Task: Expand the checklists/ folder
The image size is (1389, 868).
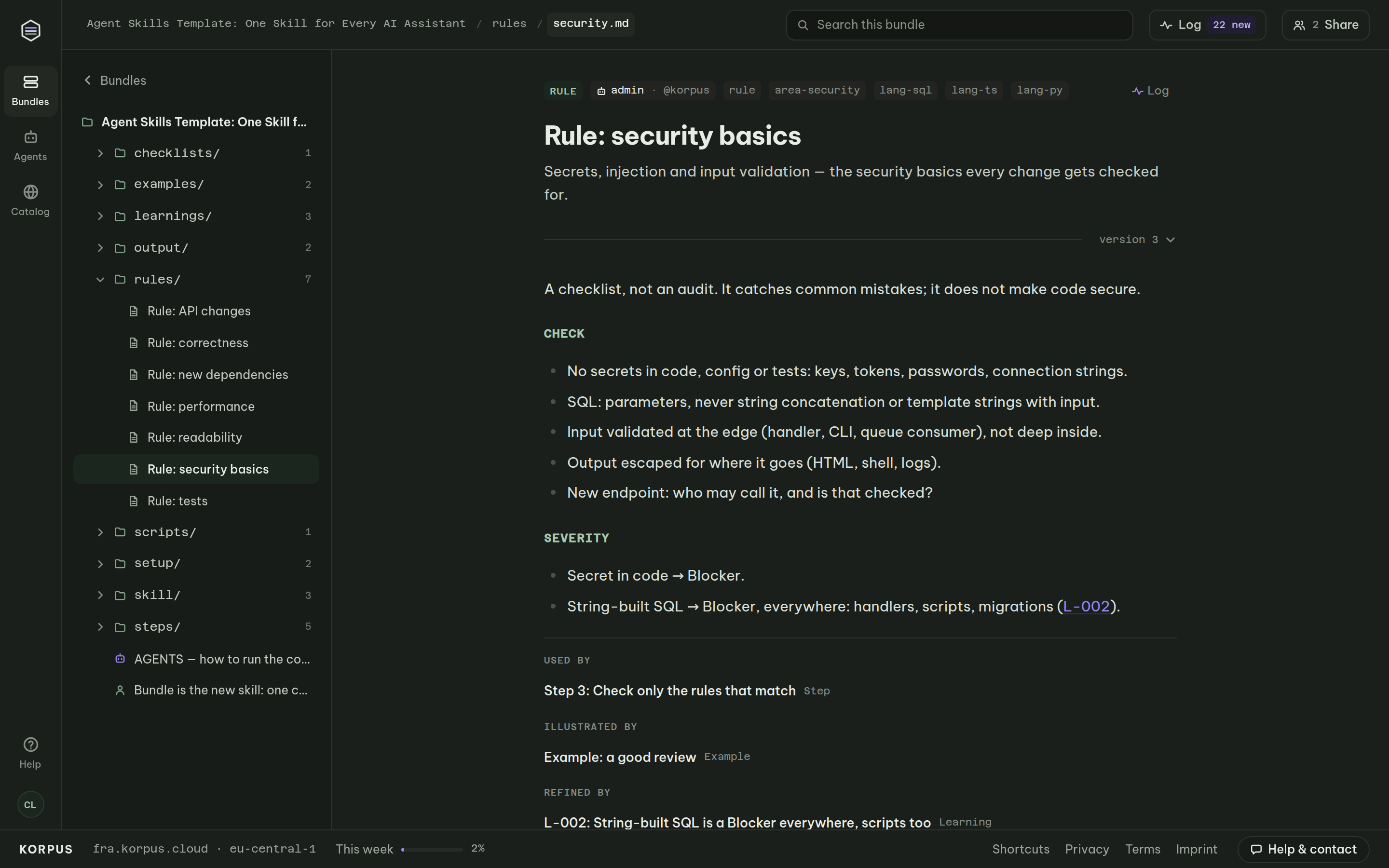Action: (100, 153)
